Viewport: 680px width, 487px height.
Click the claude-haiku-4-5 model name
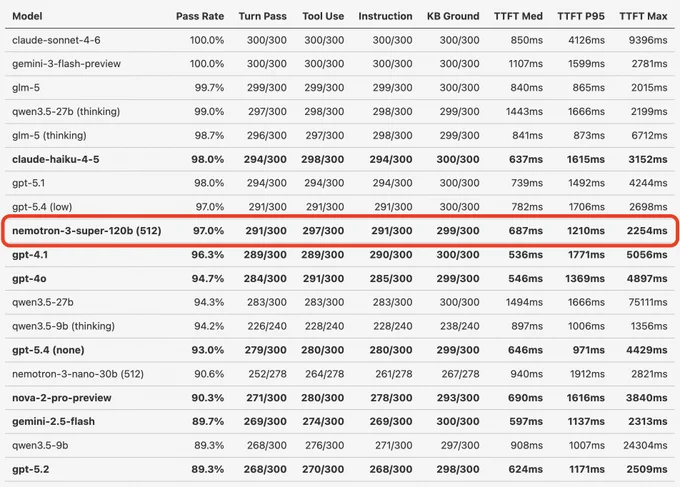(56, 159)
